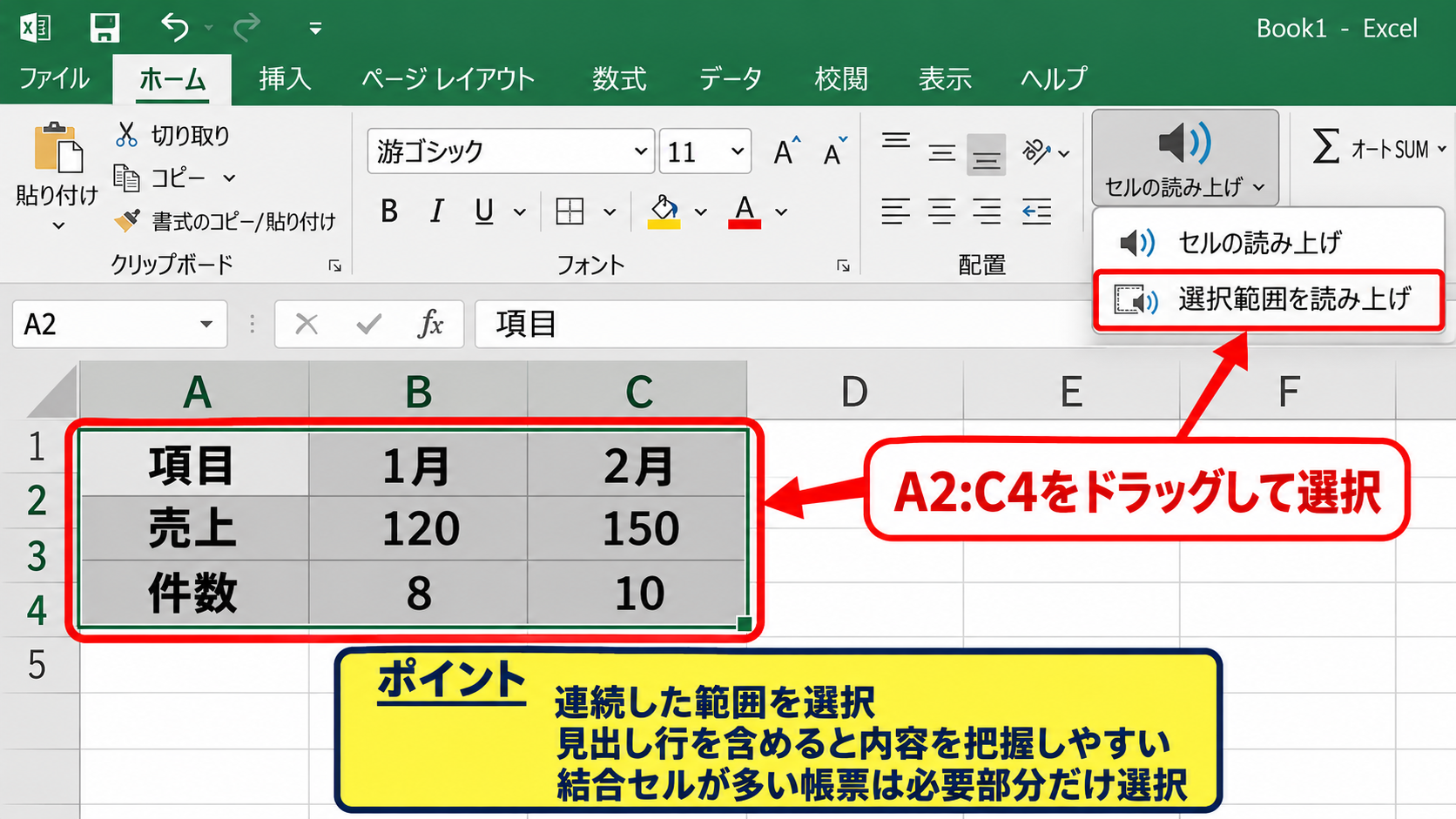Toggle Underline formatting

pyautogui.click(x=484, y=211)
